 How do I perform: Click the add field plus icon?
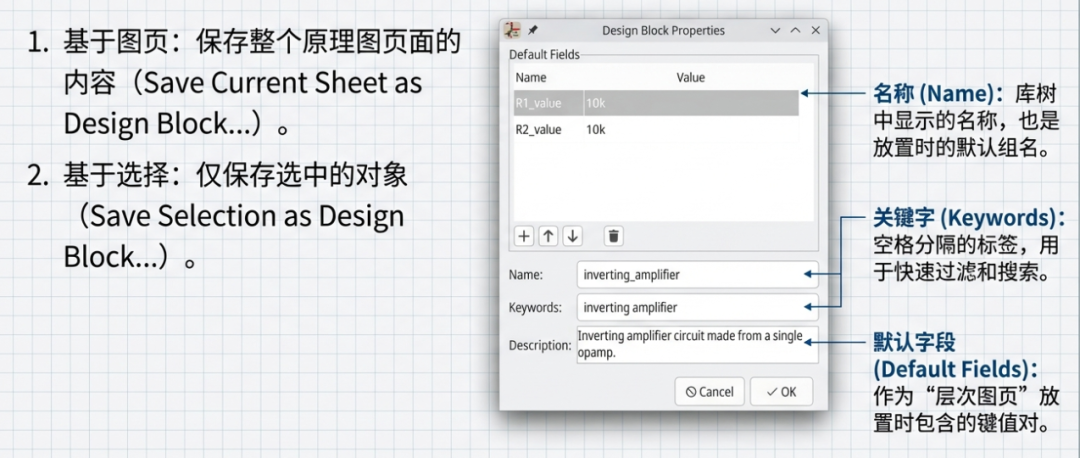pos(524,236)
